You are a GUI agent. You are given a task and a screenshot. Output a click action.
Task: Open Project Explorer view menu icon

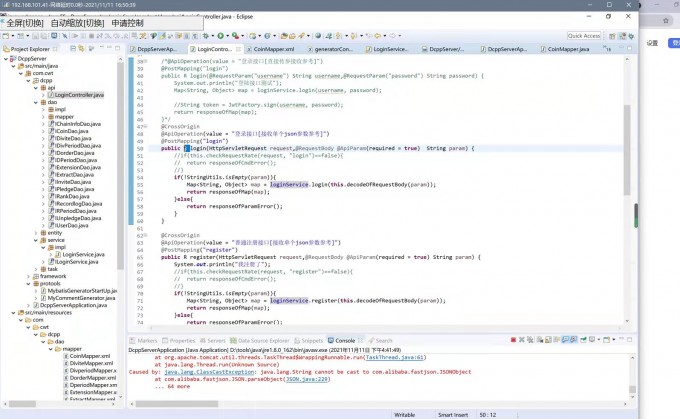[102, 48]
